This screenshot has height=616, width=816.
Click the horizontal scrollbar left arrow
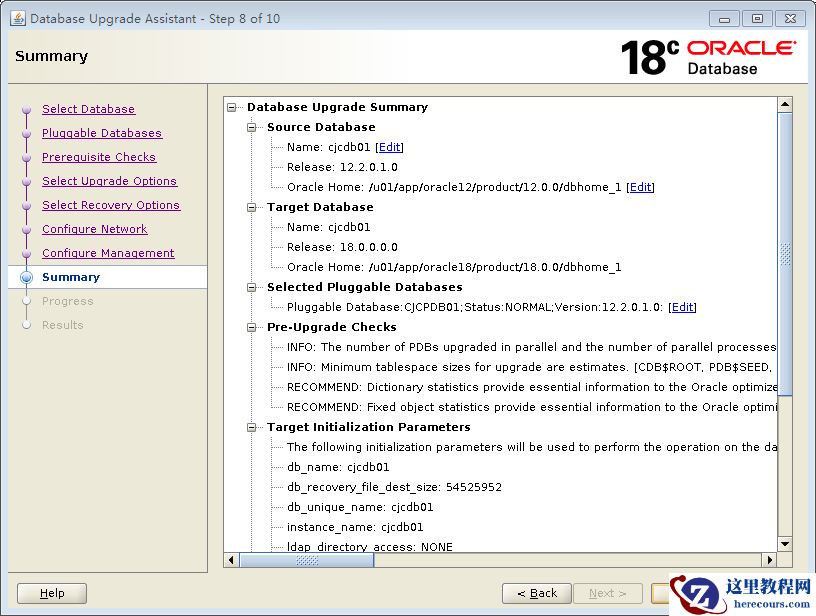coord(232,560)
